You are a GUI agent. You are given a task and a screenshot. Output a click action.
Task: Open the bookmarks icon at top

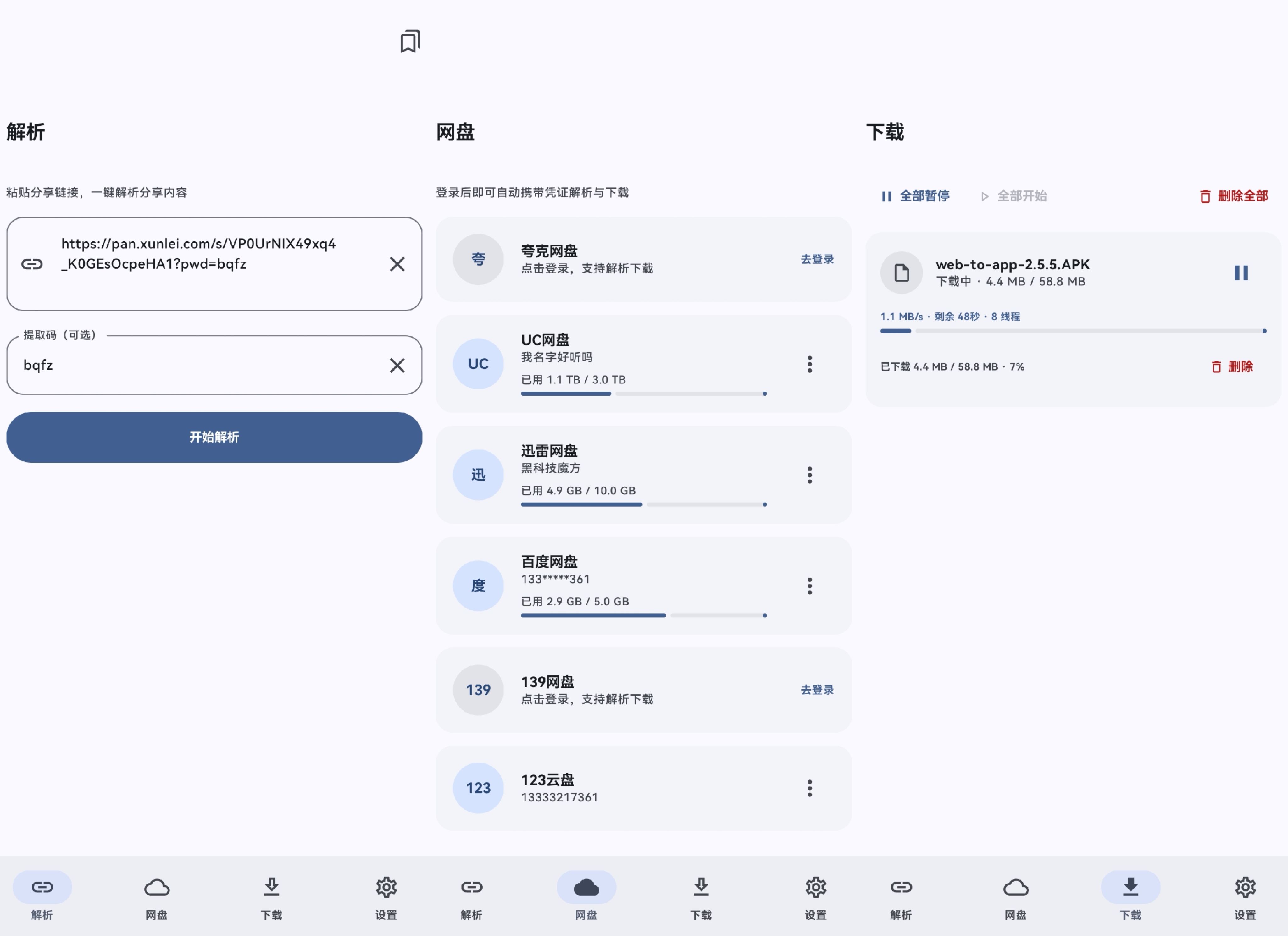tap(410, 41)
